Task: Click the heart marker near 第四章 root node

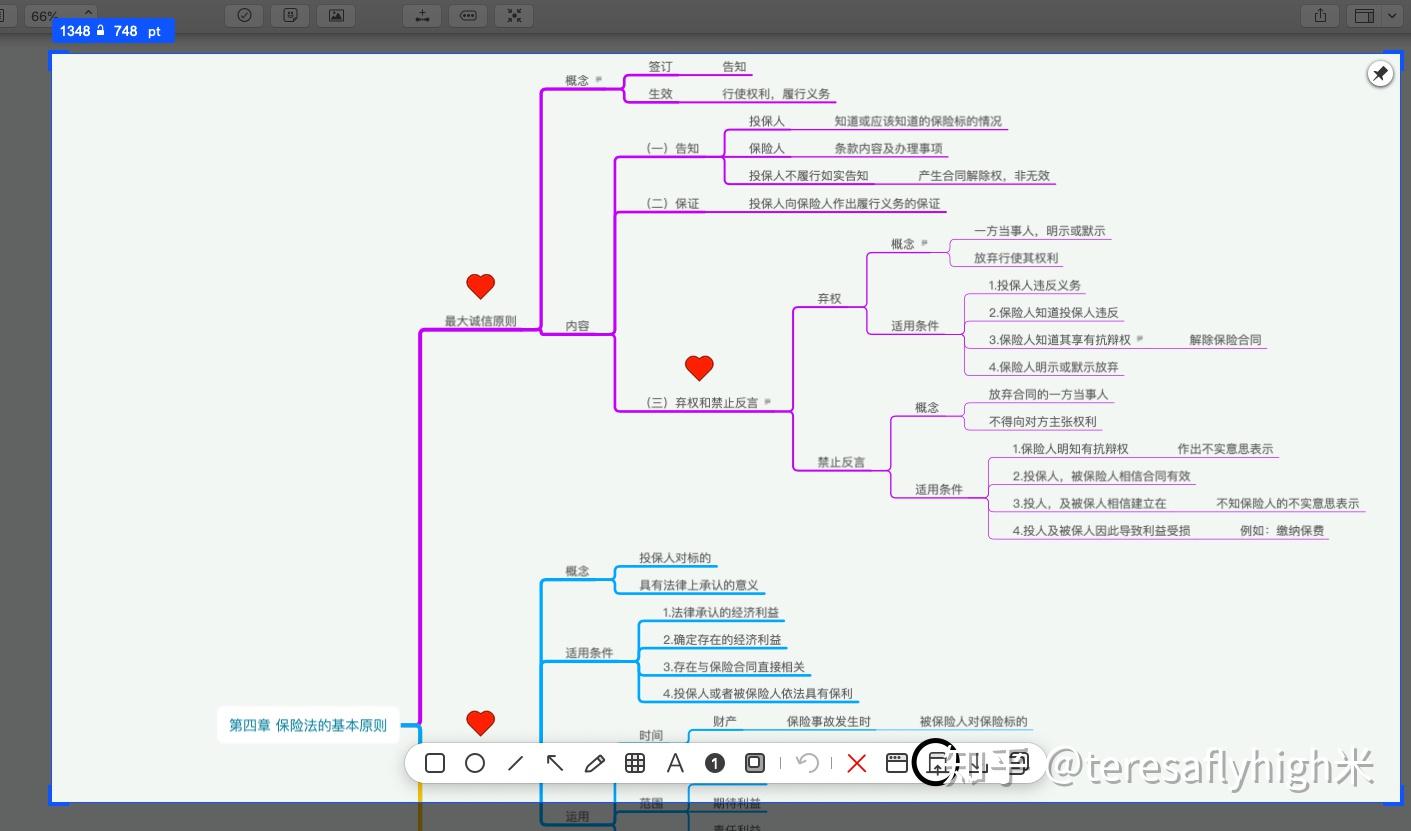Action: 481,723
